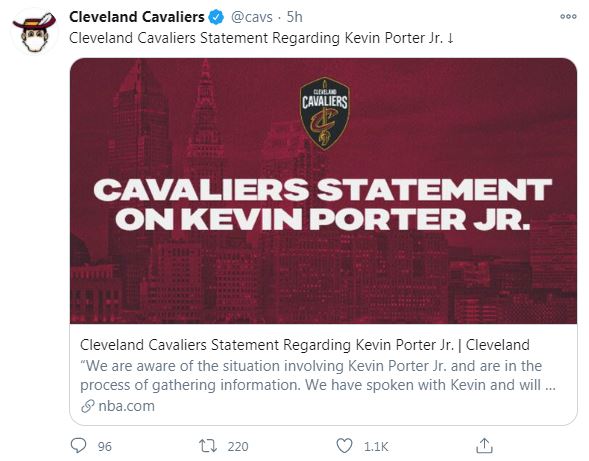The image size is (589, 461).
Task: Click the 220 retweets count
Action: (x=238, y=446)
